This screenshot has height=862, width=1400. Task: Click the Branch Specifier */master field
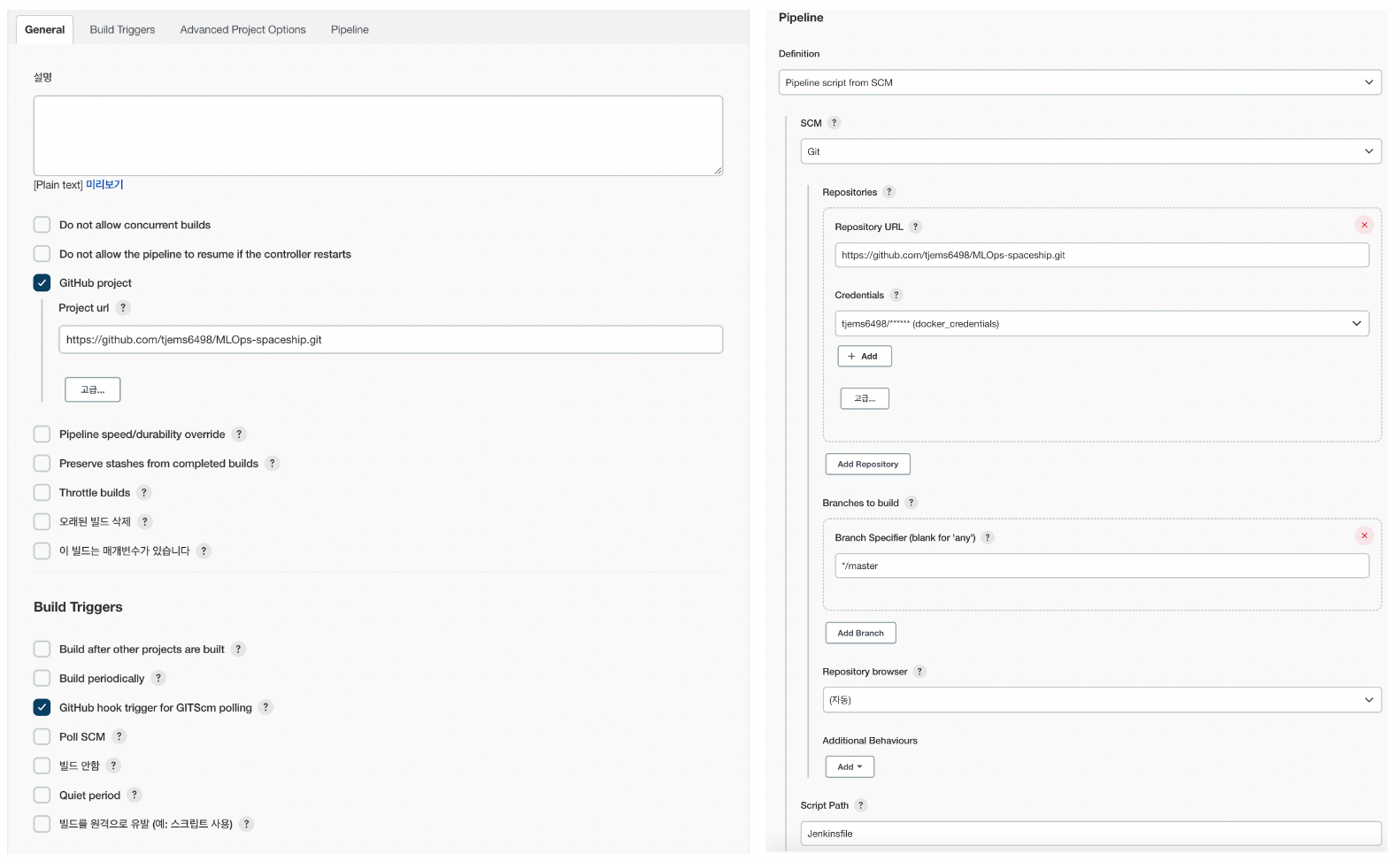1102,566
